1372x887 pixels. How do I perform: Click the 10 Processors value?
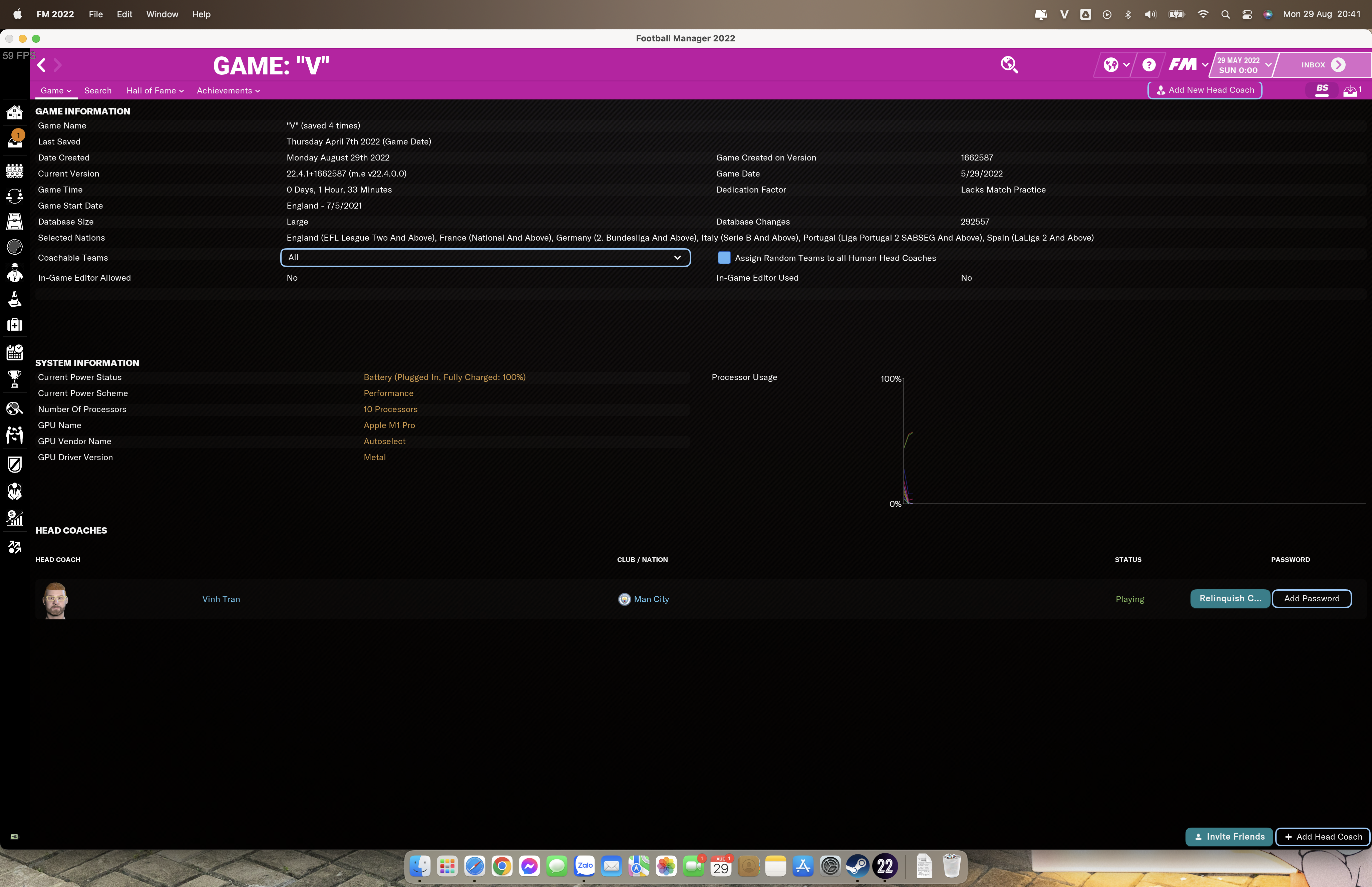click(x=390, y=409)
